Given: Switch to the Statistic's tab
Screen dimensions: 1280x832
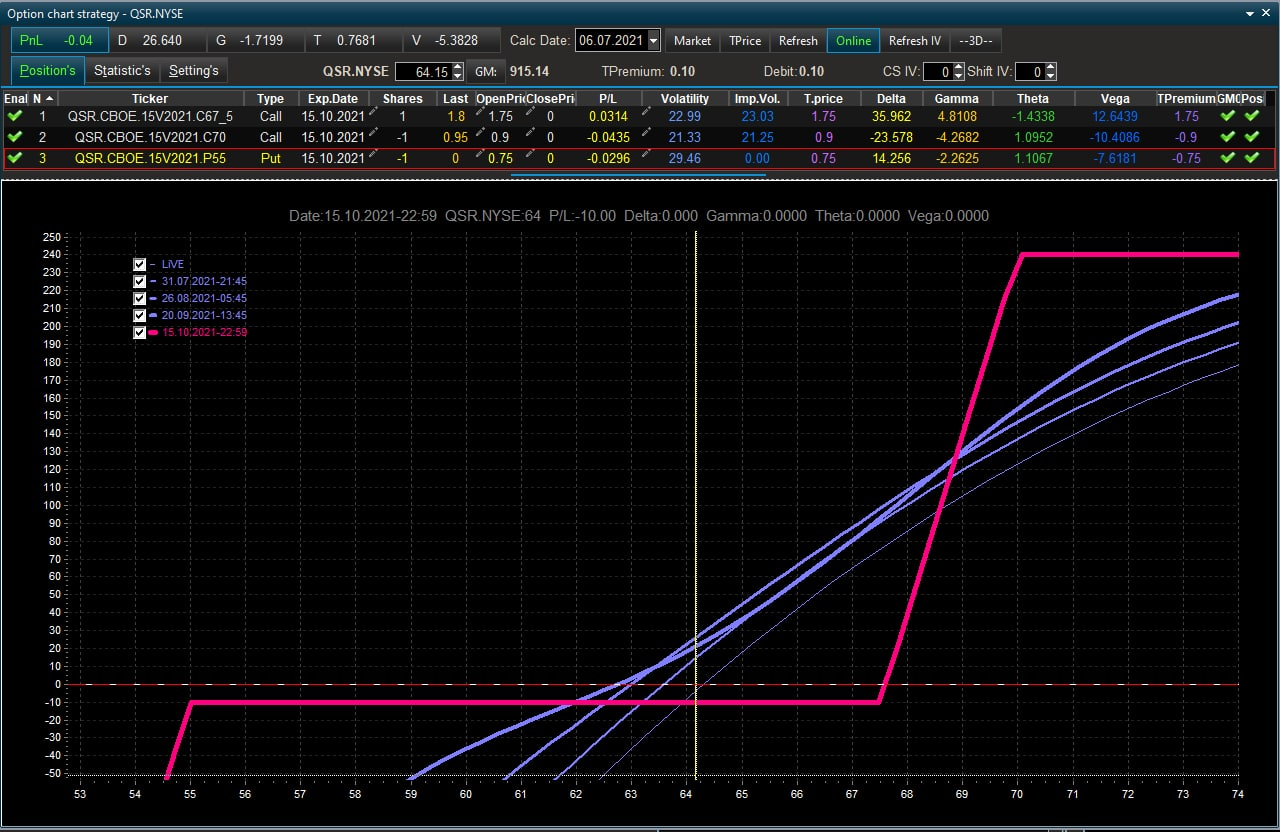Looking at the screenshot, I should tap(122, 71).
